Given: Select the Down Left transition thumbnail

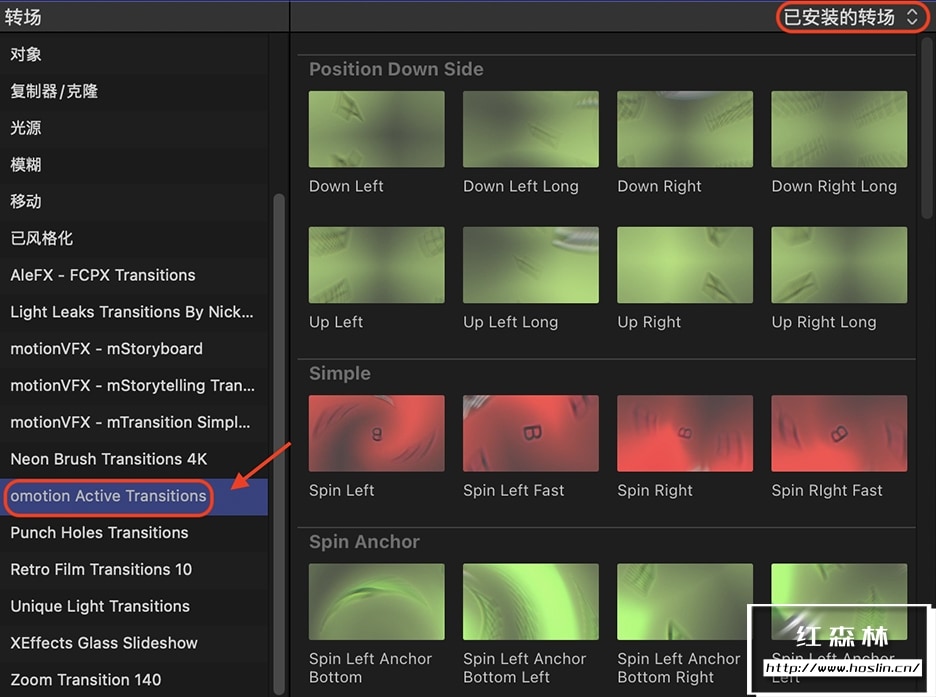Looking at the screenshot, I should pyautogui.click(x=376, y=129).
